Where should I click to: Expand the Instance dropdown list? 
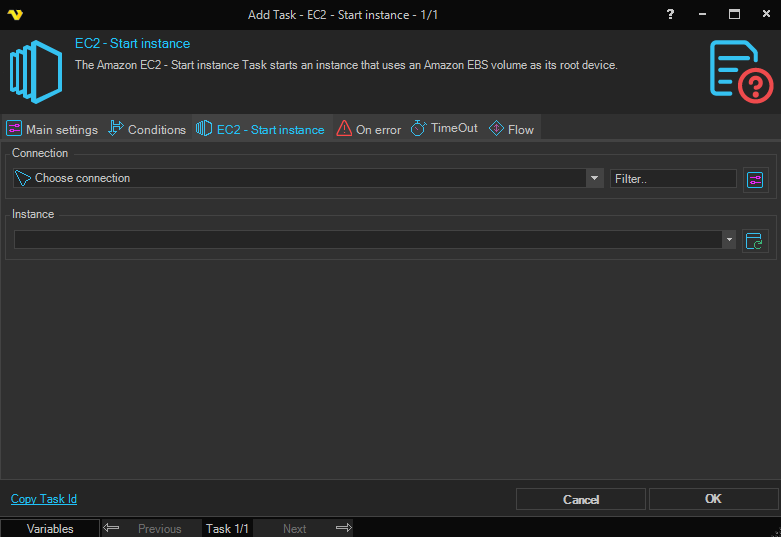coord(729,240)
